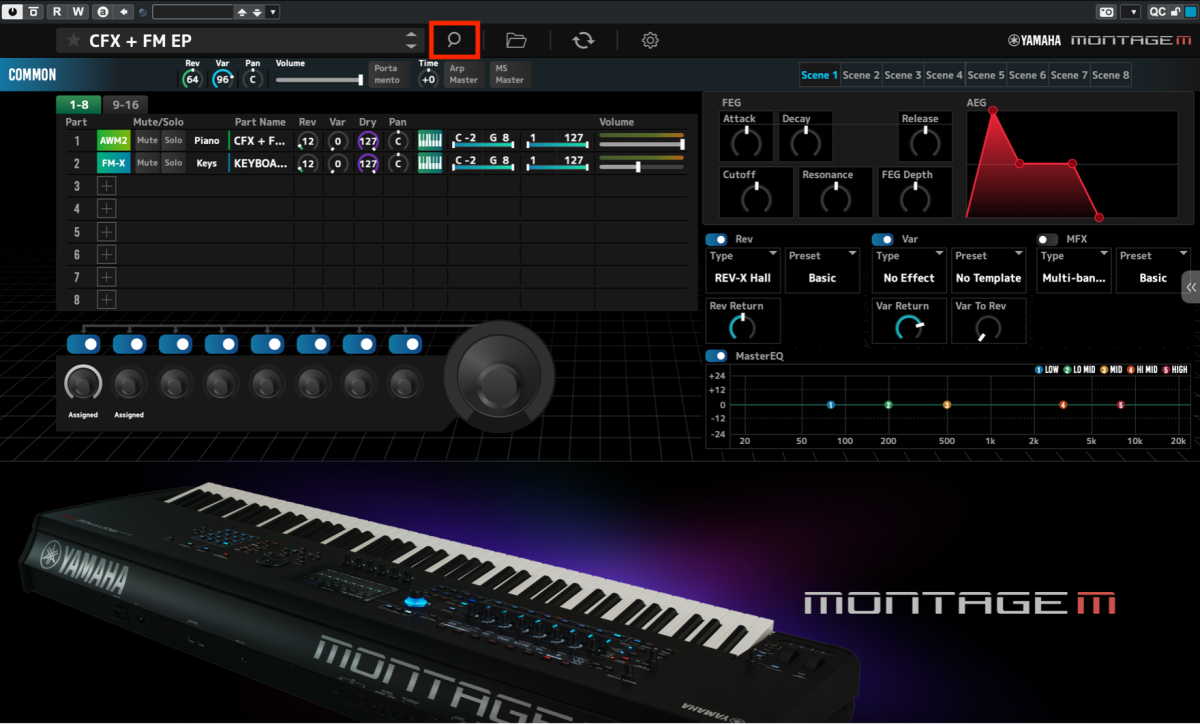The width and height of the screenshot is (1200, 725).
Task: Open the performance search magnifier icon
Action: pos(454,40)
